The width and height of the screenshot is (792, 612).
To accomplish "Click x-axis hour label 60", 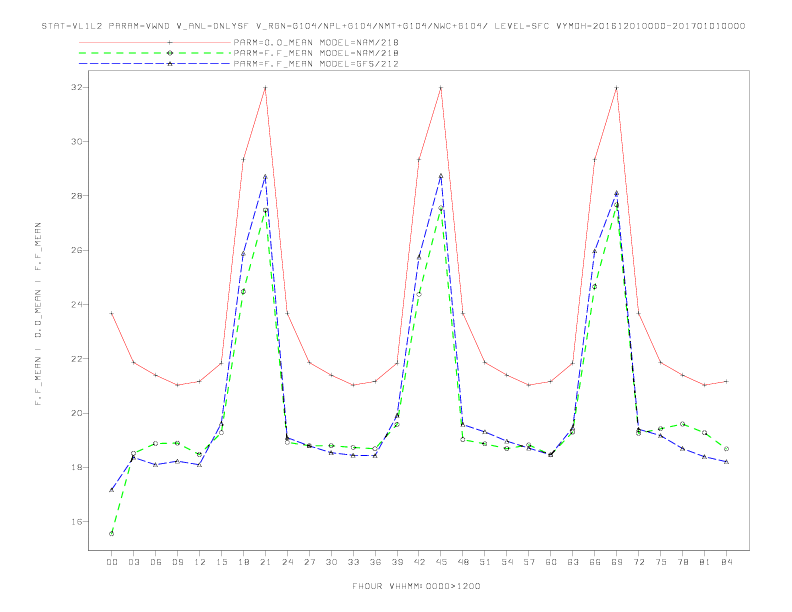I will click(x=551, y=562).
